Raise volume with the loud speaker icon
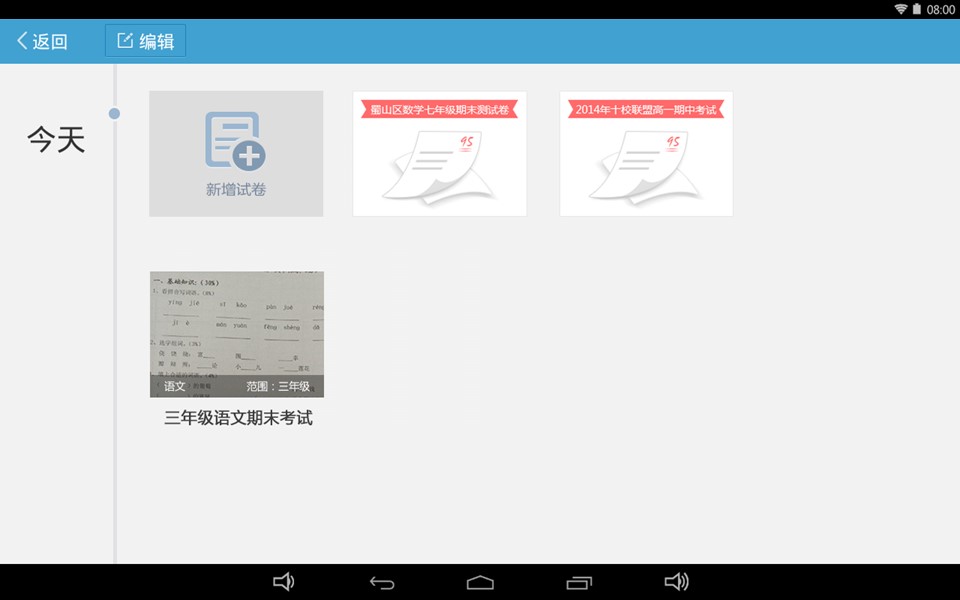 click(677, 582)
